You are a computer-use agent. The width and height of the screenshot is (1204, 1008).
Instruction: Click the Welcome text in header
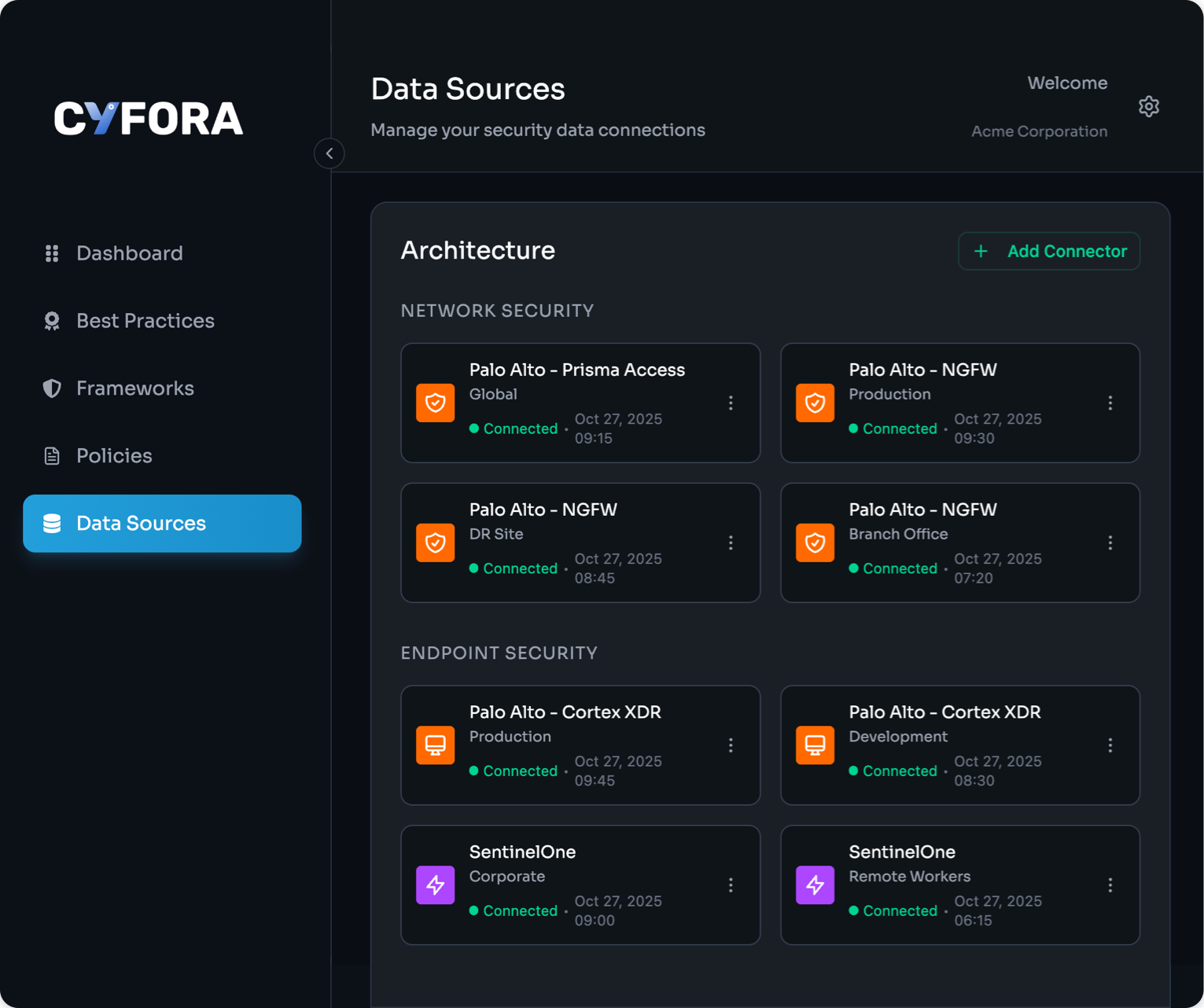[1067, 83]
